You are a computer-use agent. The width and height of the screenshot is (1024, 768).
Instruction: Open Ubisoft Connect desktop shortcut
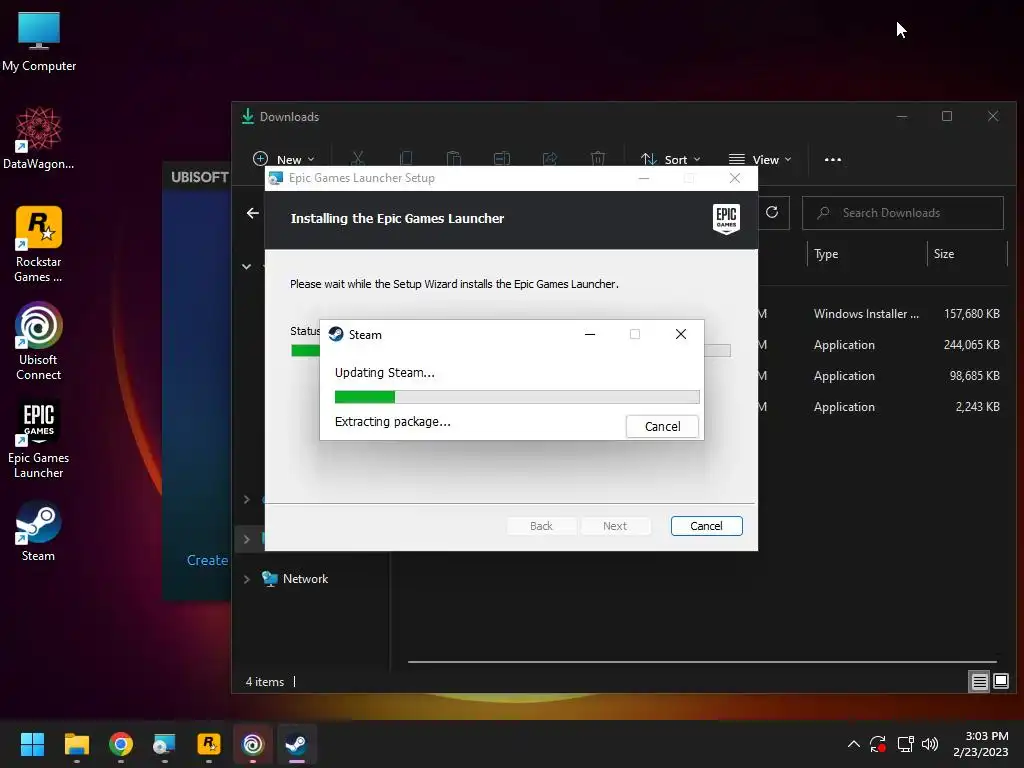tap(39, 341)
